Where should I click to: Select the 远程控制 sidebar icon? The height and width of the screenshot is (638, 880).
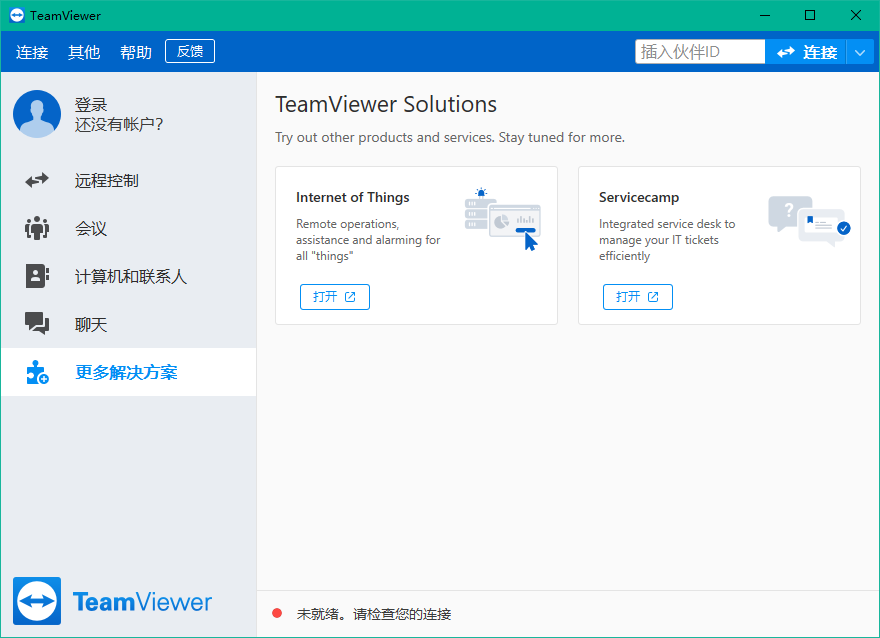coord(37,180)
